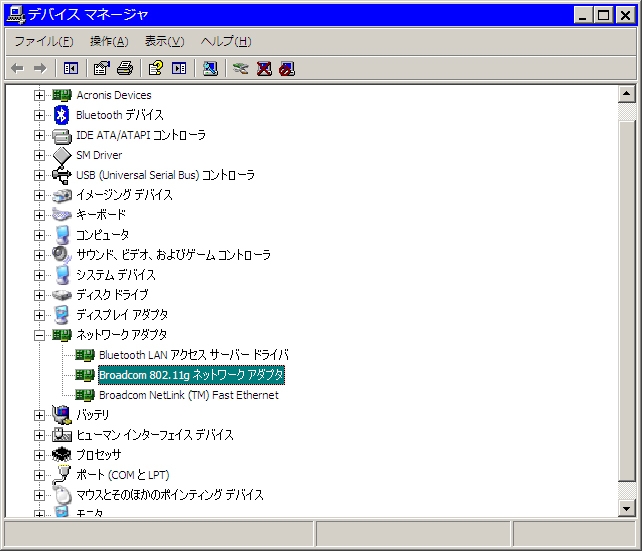
Task: Open the 操作(A) menu
Action: pos(109,41)
